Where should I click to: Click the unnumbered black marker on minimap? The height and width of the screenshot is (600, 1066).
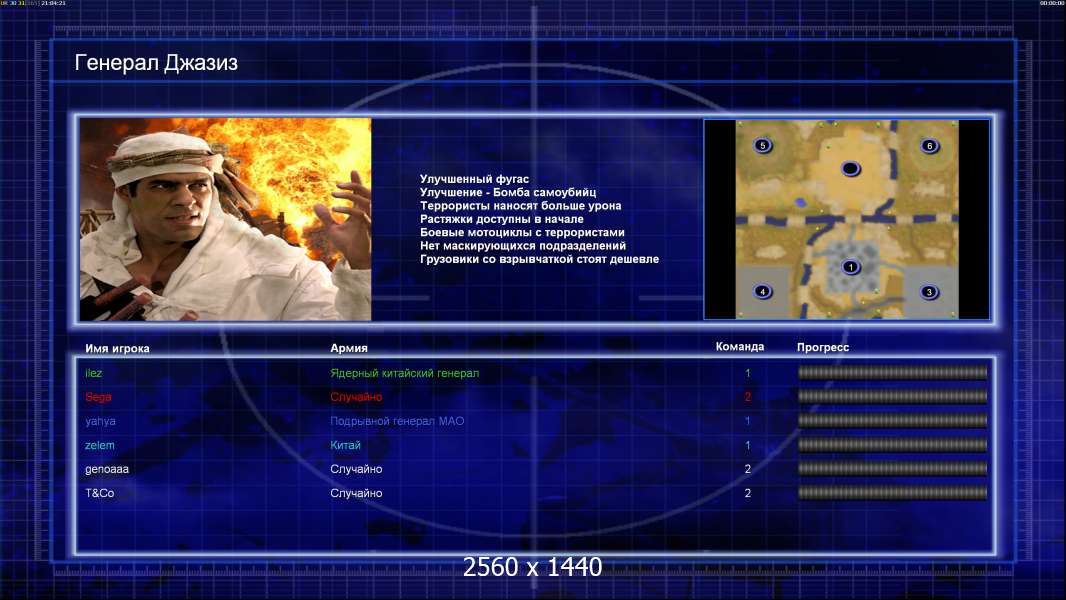click(x=850, y=169)
